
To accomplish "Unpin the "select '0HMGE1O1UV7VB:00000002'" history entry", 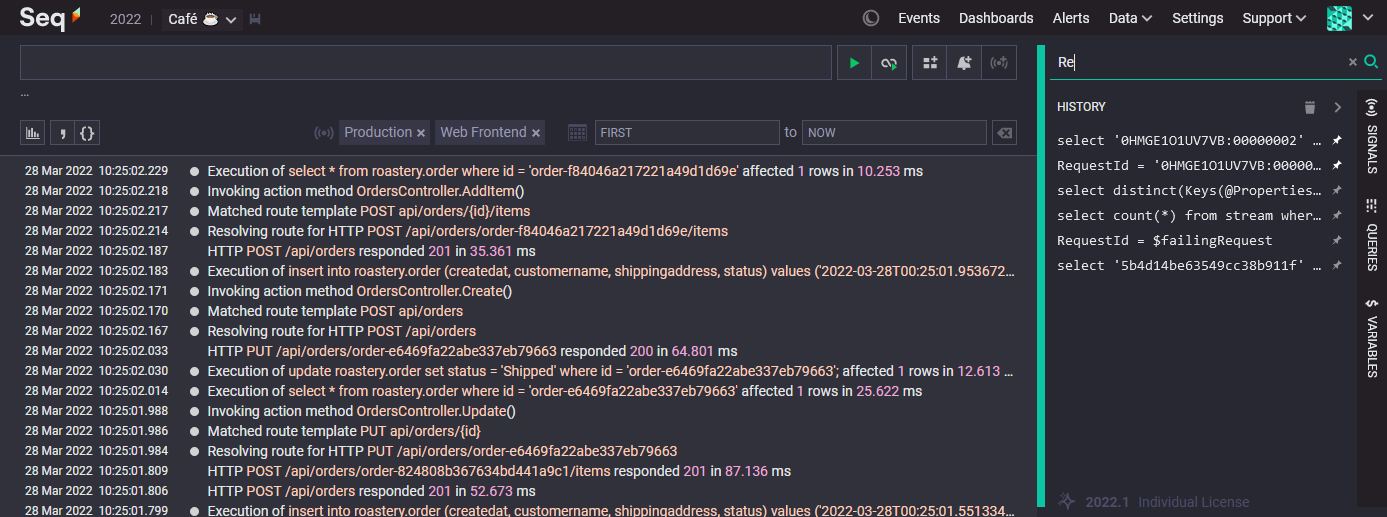I will click(x=1336, y=140).
